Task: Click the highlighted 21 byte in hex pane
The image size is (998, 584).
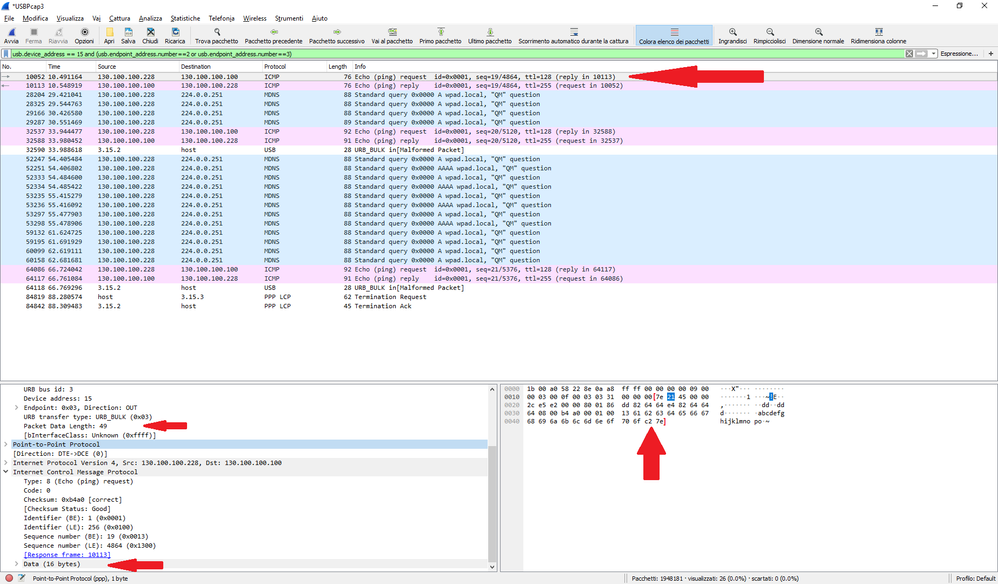Action: pyautogui.click(x=671, y=397)
